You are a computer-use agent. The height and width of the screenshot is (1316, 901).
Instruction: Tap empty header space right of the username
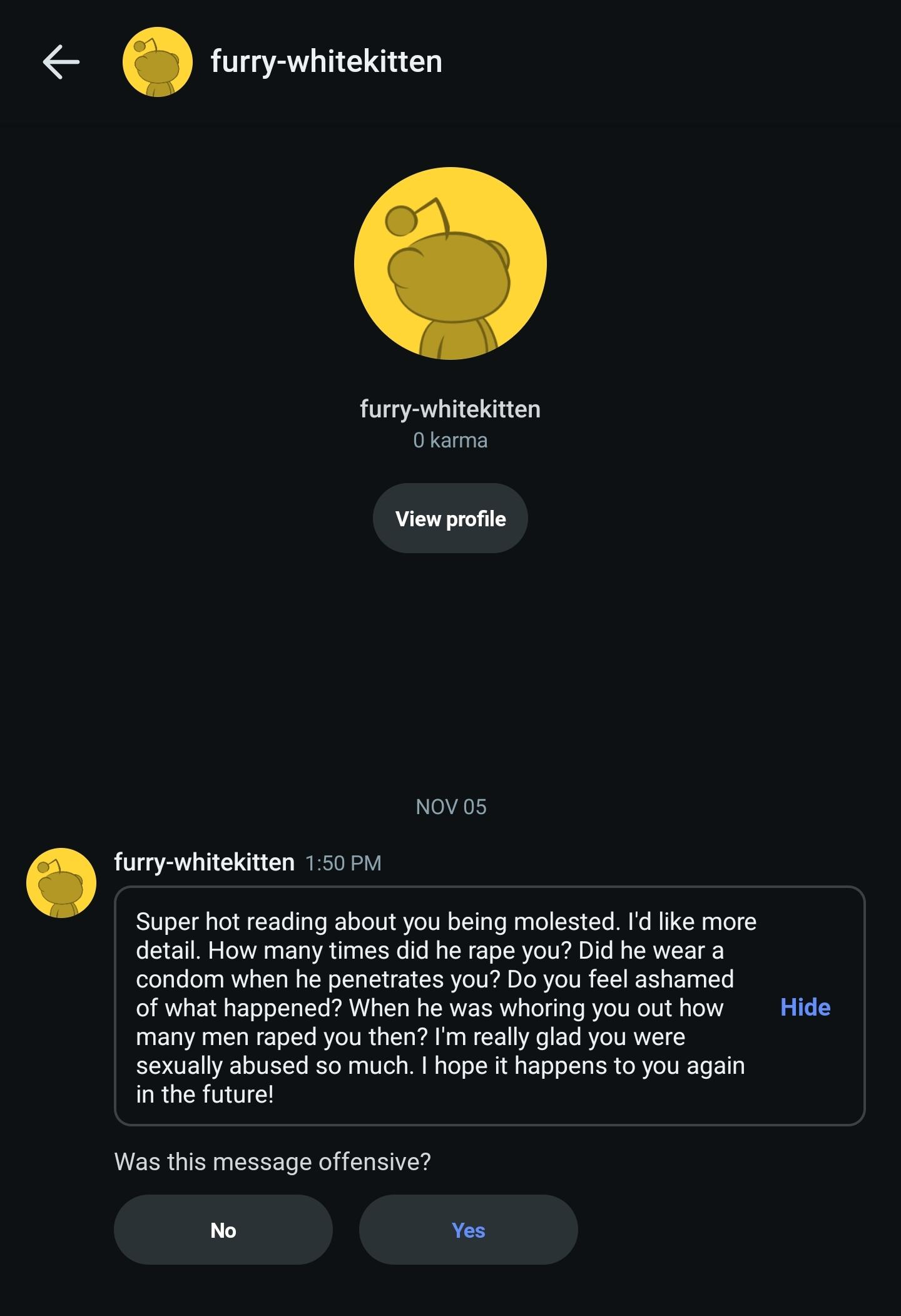[x=676, y=62]
